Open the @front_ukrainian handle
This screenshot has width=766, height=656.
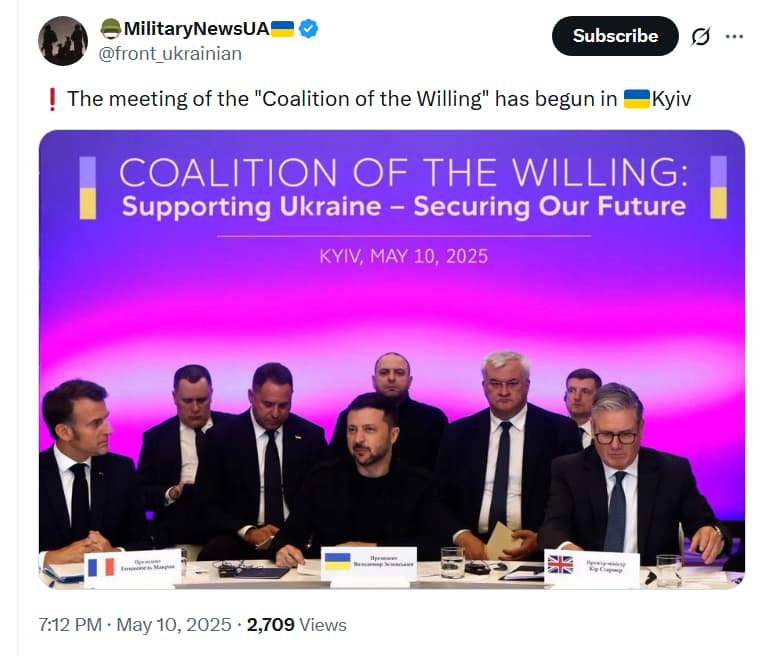point(170,54)
